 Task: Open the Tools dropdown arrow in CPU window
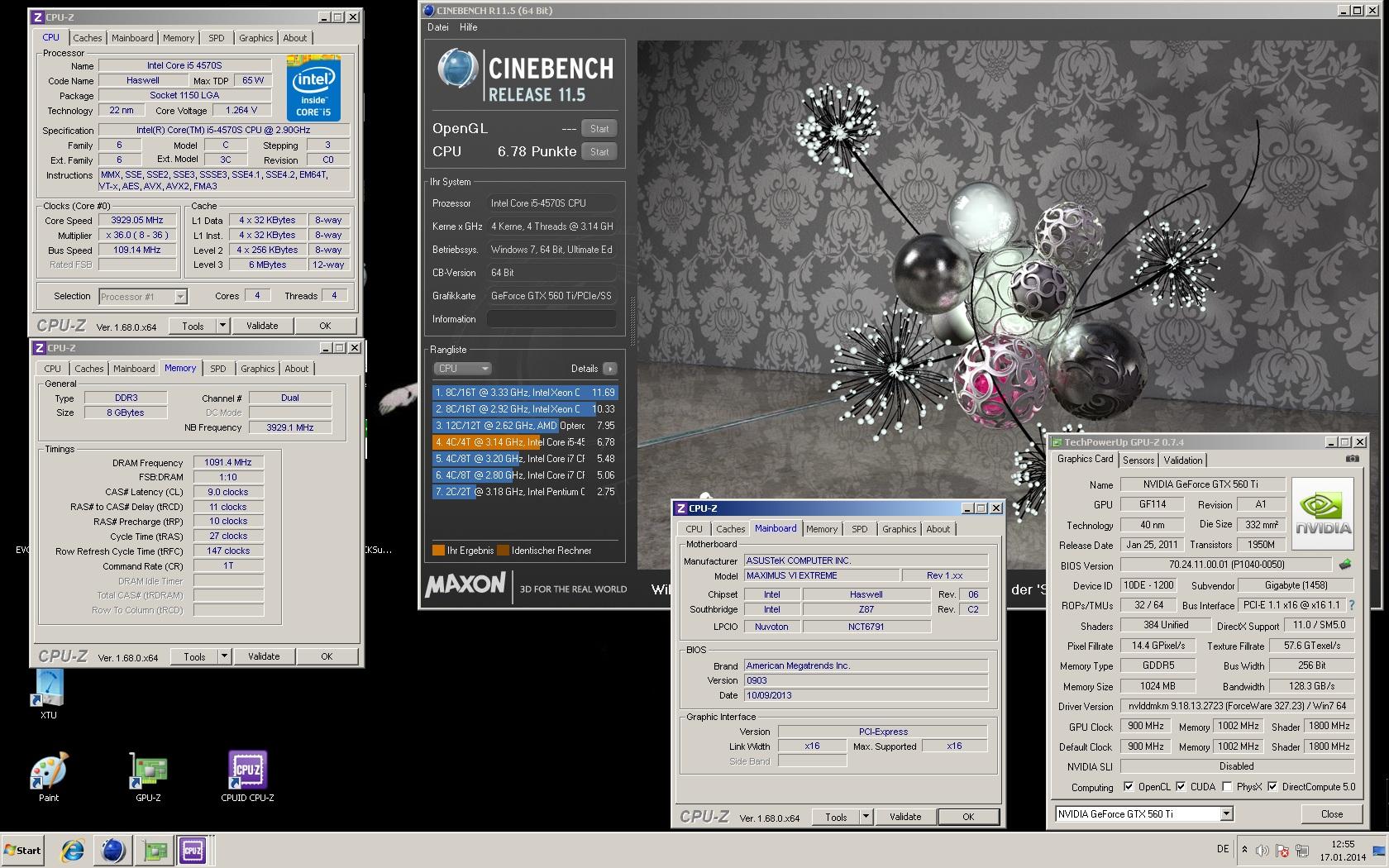coord(222,326)
